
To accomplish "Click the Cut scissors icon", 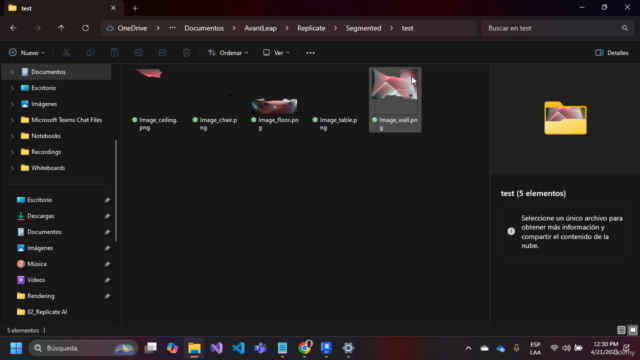I will click(66, 53).
